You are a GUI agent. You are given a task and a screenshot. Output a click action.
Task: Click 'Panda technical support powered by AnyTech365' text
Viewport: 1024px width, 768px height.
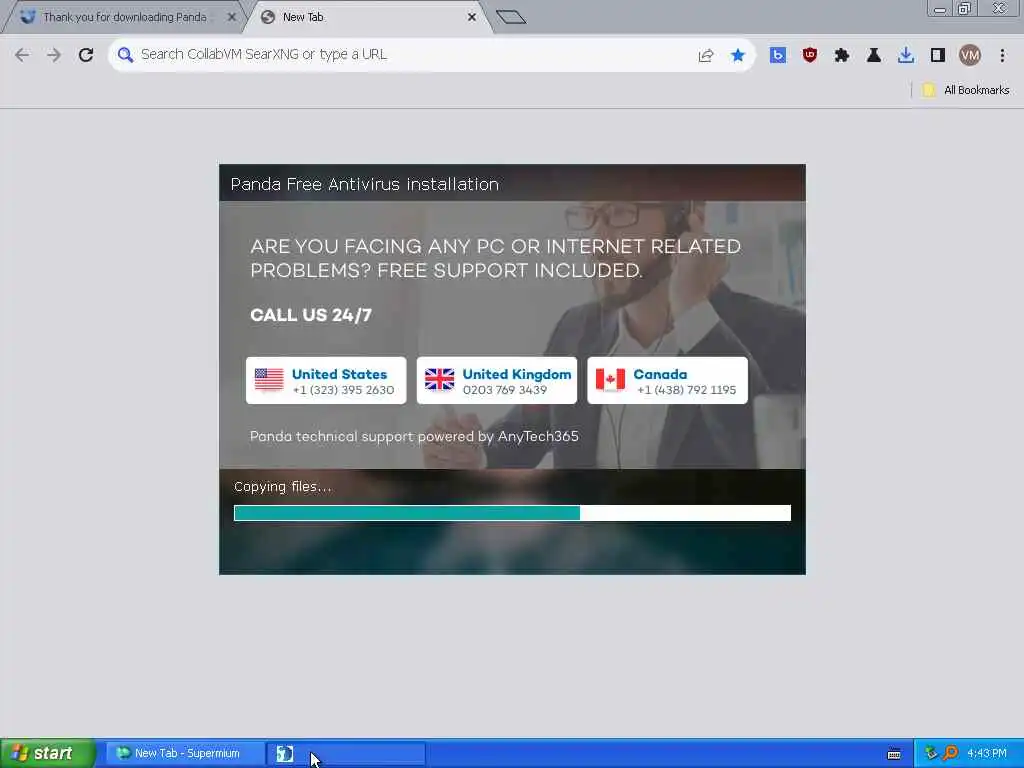[x=414, y=436]
